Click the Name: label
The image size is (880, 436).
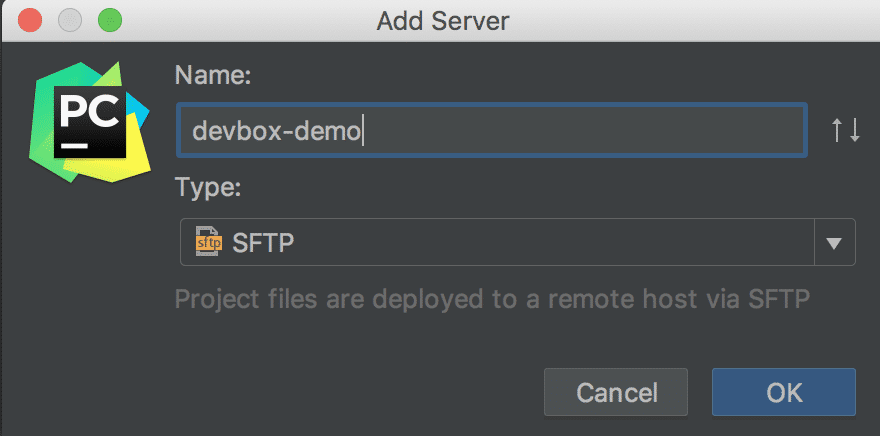212,75
